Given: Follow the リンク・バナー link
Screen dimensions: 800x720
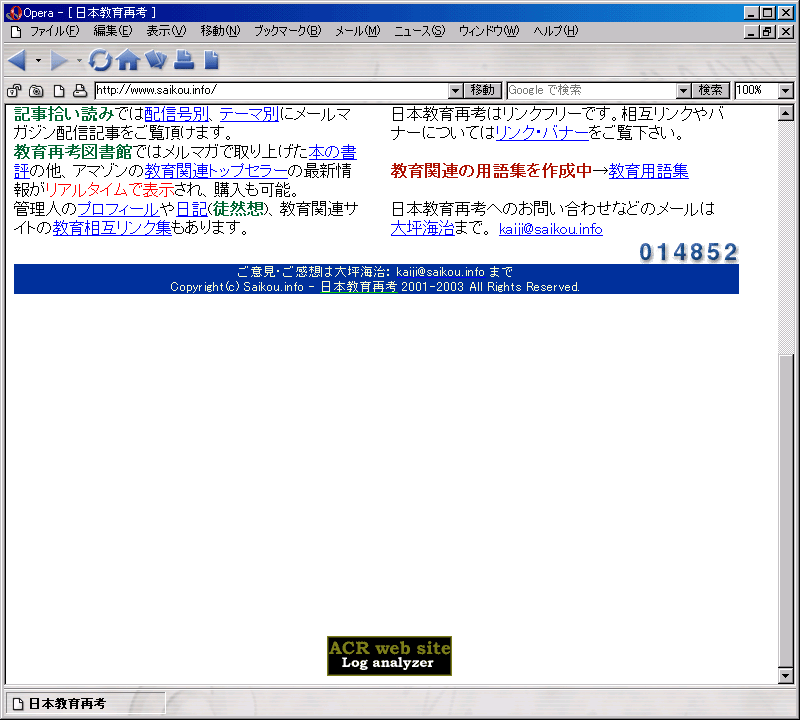Looking at the screenshot, I should [542, 133].
